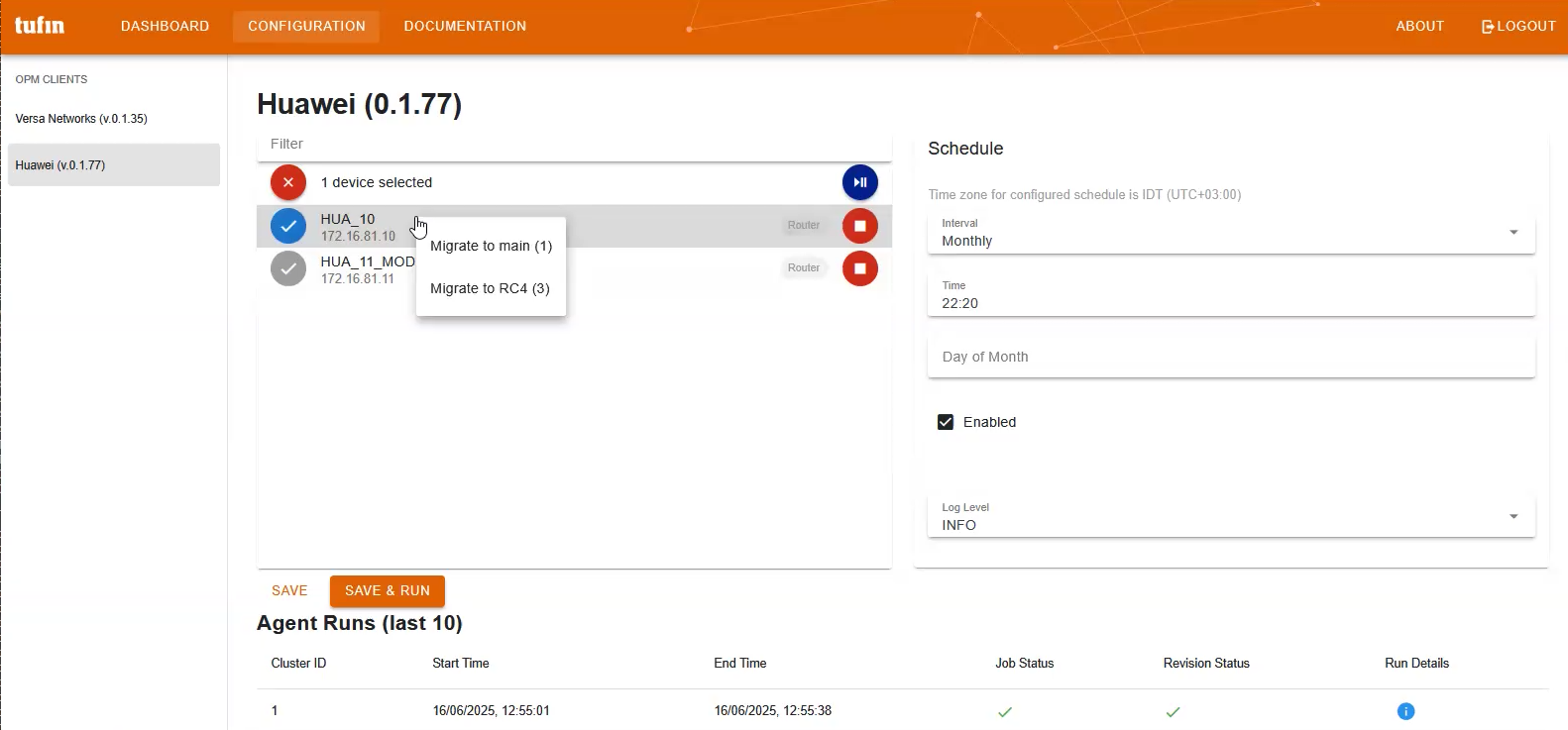This screenshot has width=1568, height=730.
Task: Click the Start Time column header
Action: click(461, 663)
